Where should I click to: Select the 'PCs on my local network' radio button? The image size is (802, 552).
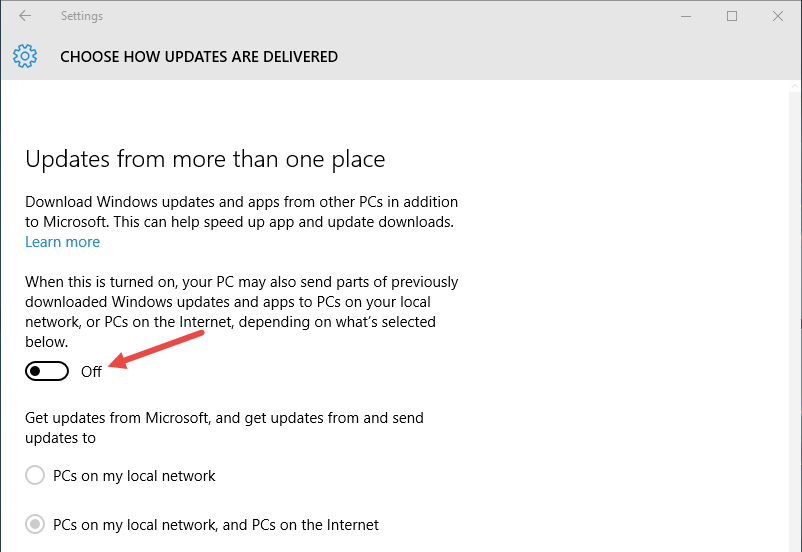pos(35,476)
